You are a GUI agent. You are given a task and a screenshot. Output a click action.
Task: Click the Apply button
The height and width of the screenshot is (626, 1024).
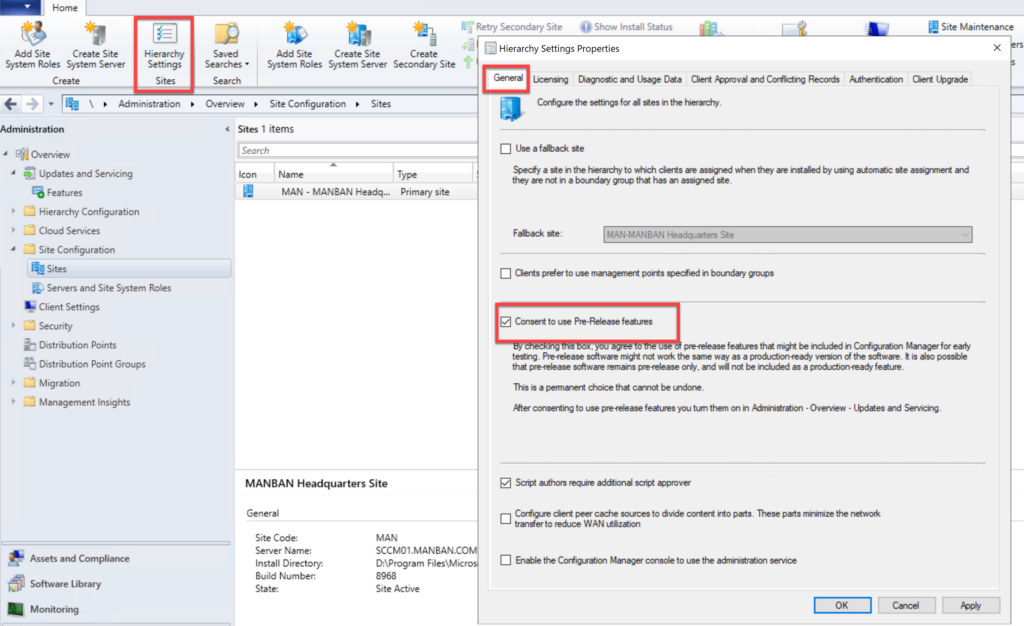coord(971,605)
